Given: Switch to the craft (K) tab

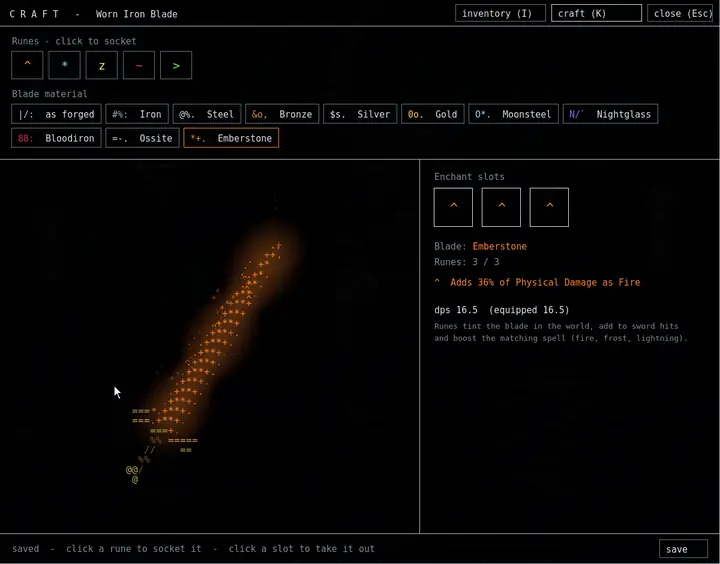Looking at the screenshot, I should point(596,13).
